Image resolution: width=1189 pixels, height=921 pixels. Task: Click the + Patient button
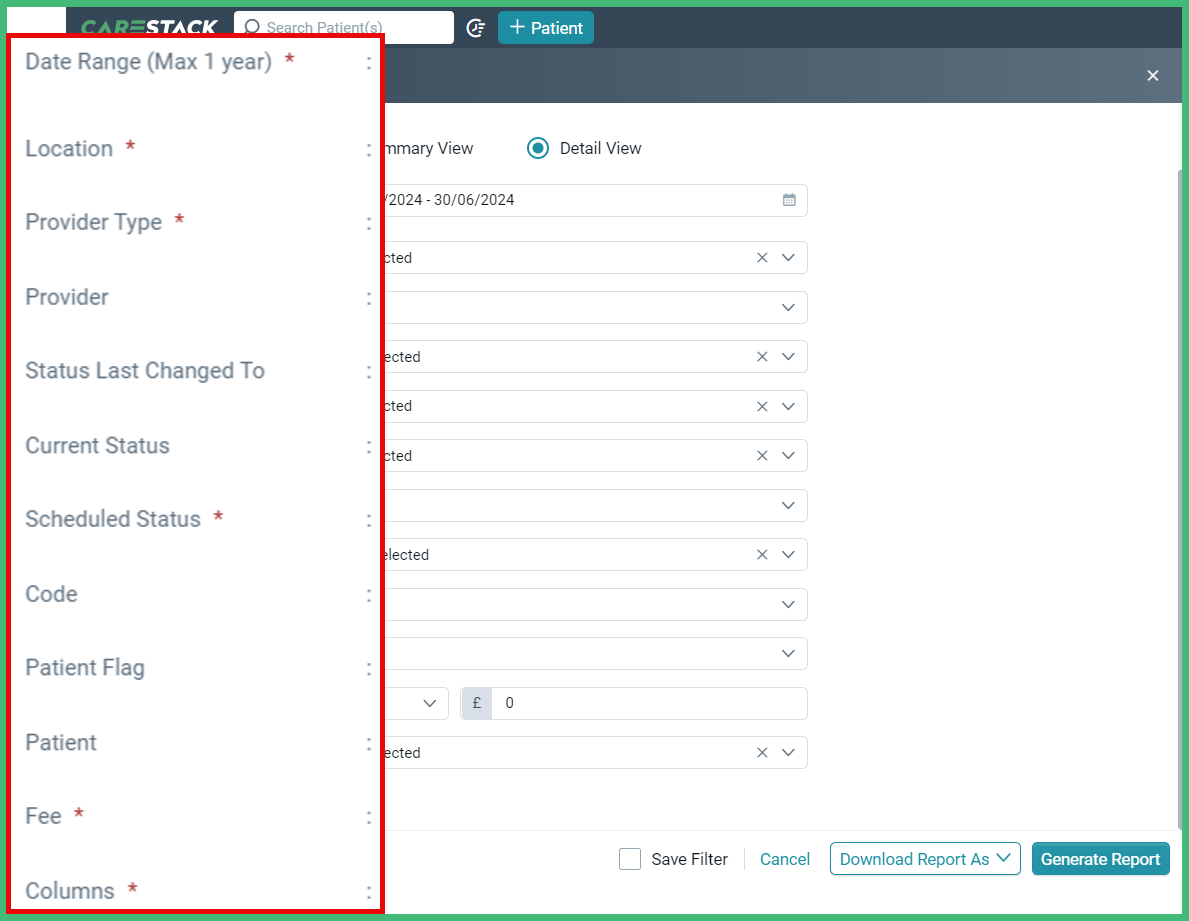tap(545, 27)
